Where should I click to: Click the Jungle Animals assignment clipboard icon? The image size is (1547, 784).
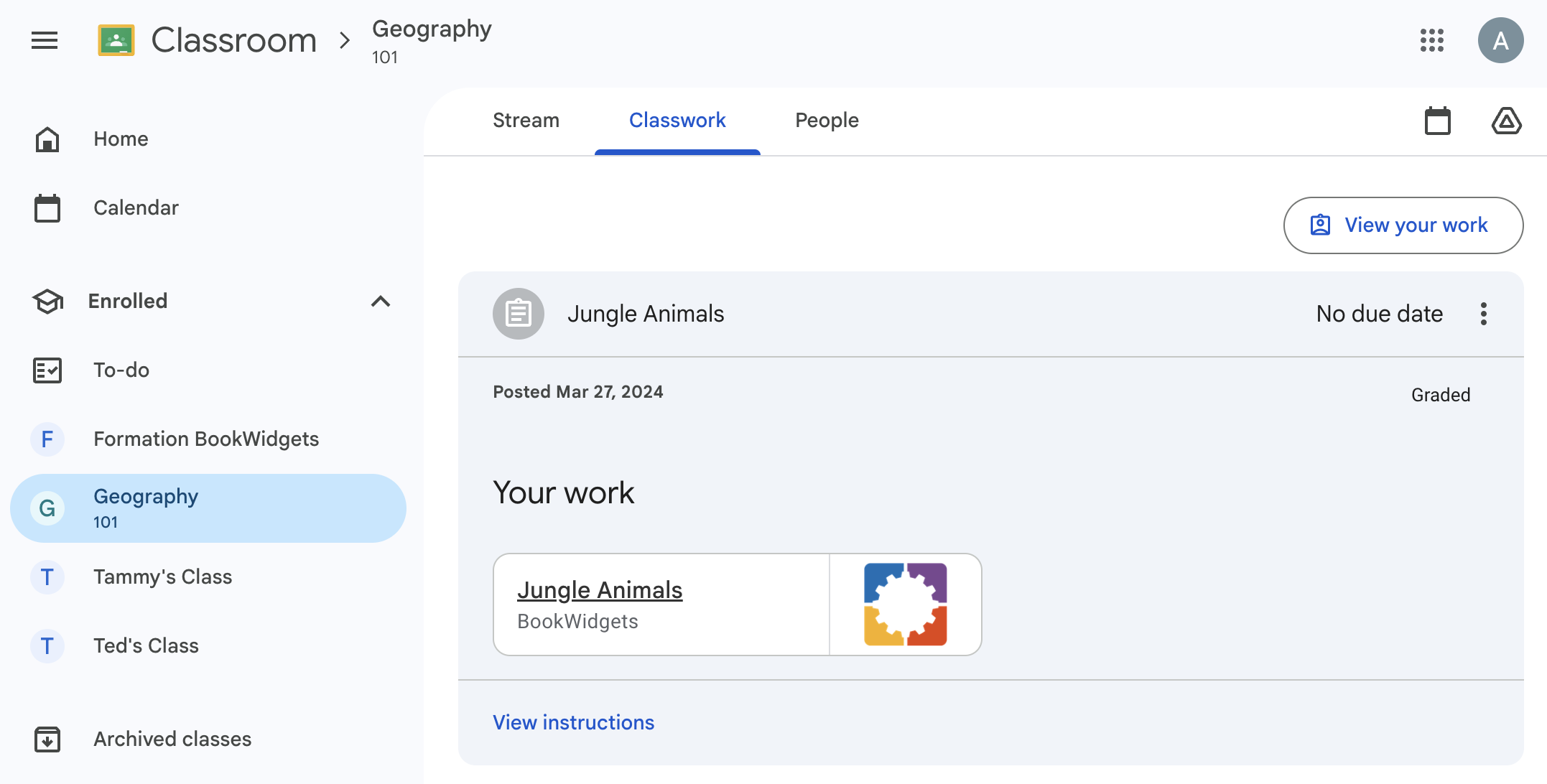point(518,314)
